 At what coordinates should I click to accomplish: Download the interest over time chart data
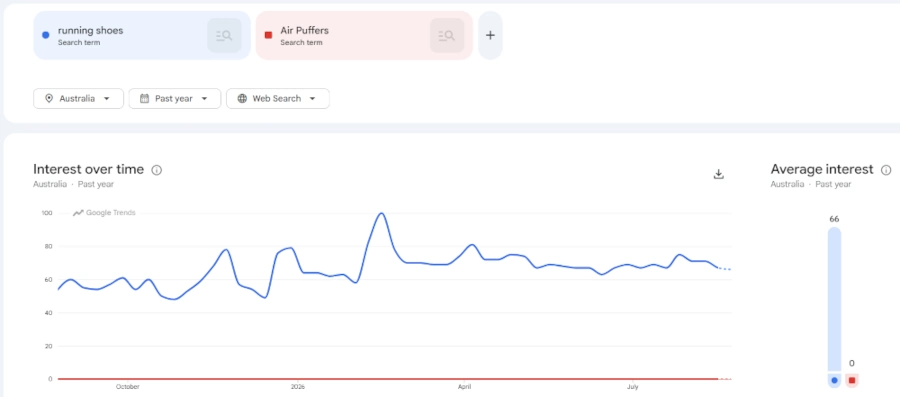coord(718,174)
